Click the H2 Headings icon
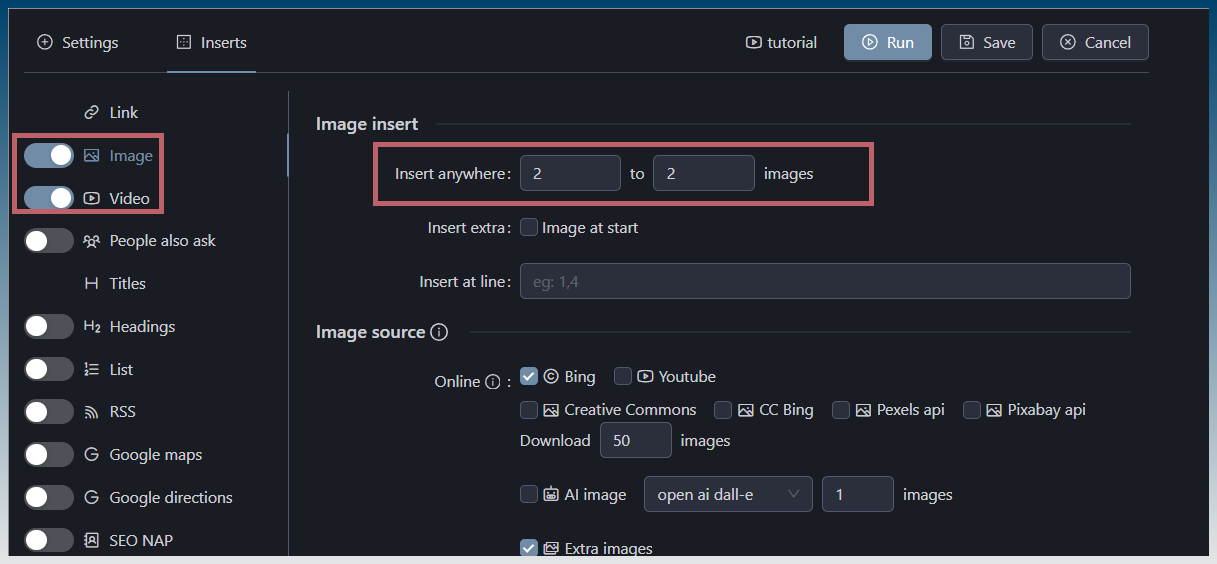Viewport: 1217px width, 564px height. click(92, 327)
